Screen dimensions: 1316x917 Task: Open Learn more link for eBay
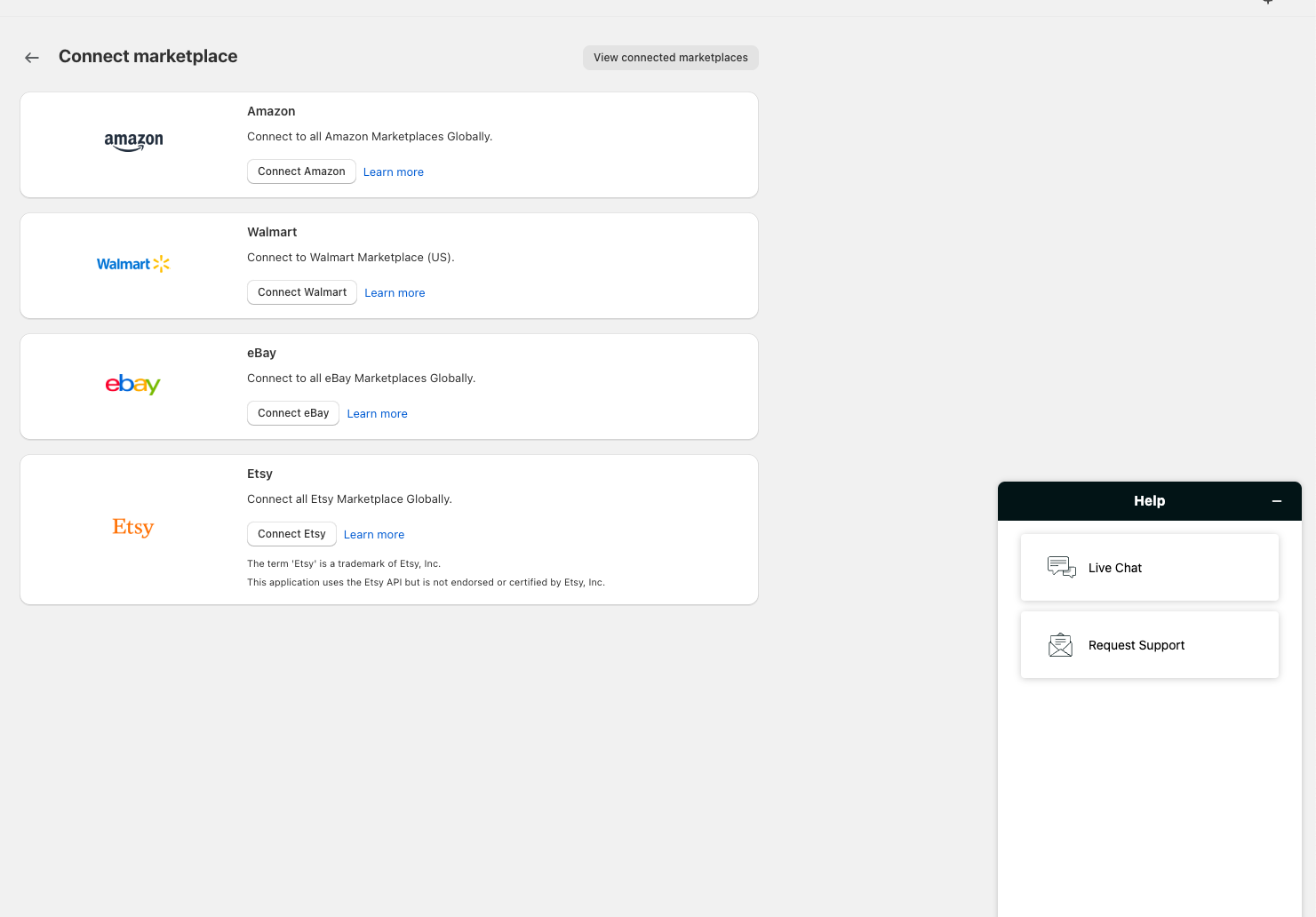pyautogui.click(x=377, y=414)
